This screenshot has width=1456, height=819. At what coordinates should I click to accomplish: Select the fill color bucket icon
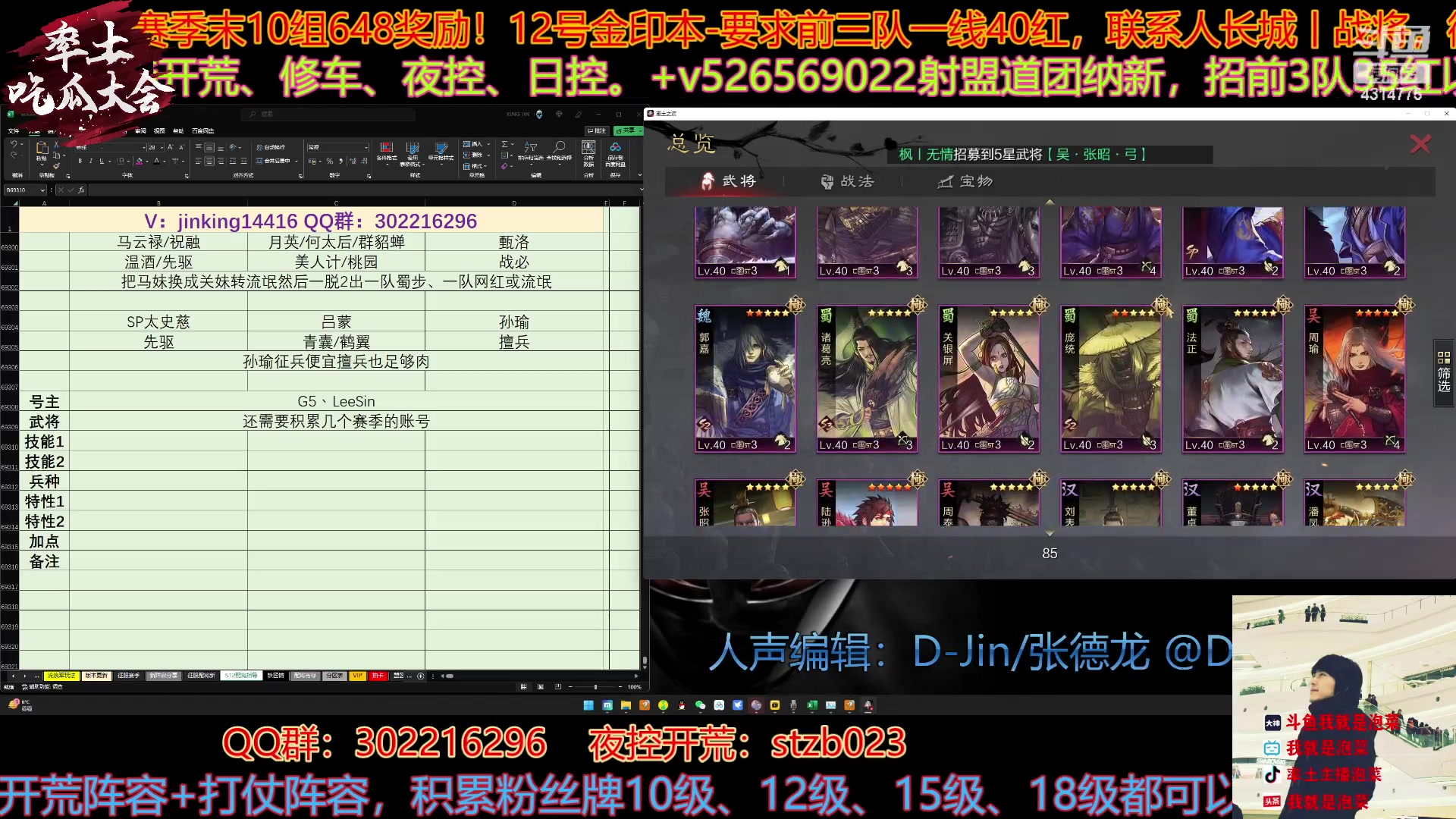pos(139,161)
